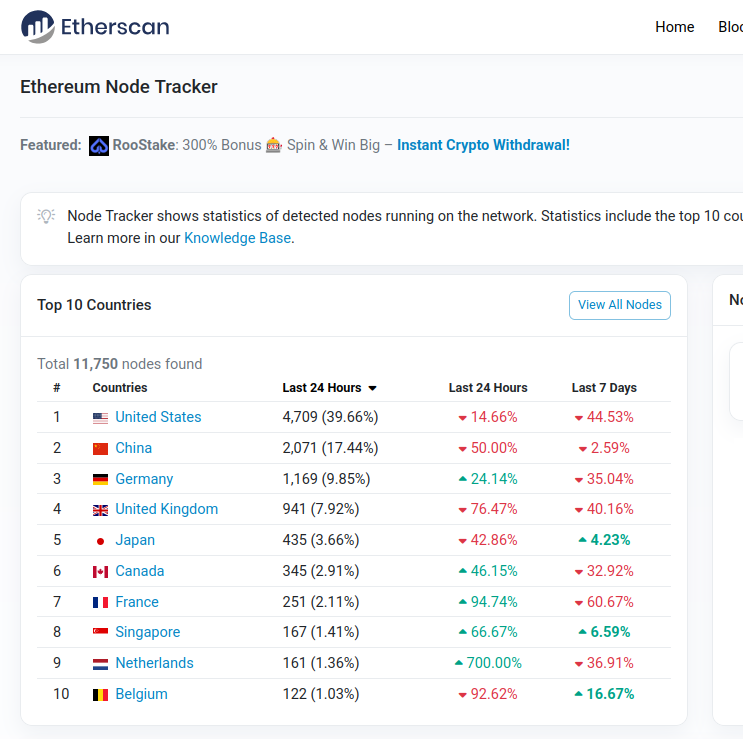This screenshot has height=739, width=743.
Task: Click the Japan flag icon
Action: pyautogui.click(x=100, y=541)
